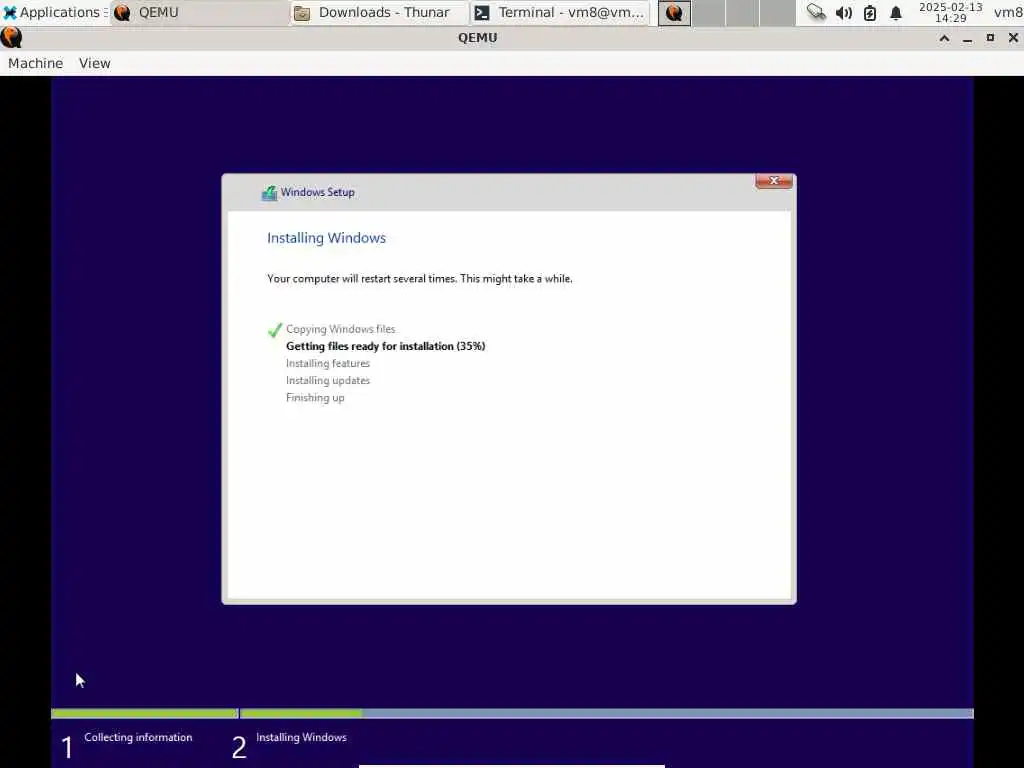1024x768 pixels.
Task: Click the QEMU logo in the title bar
Action: (12, 38)
